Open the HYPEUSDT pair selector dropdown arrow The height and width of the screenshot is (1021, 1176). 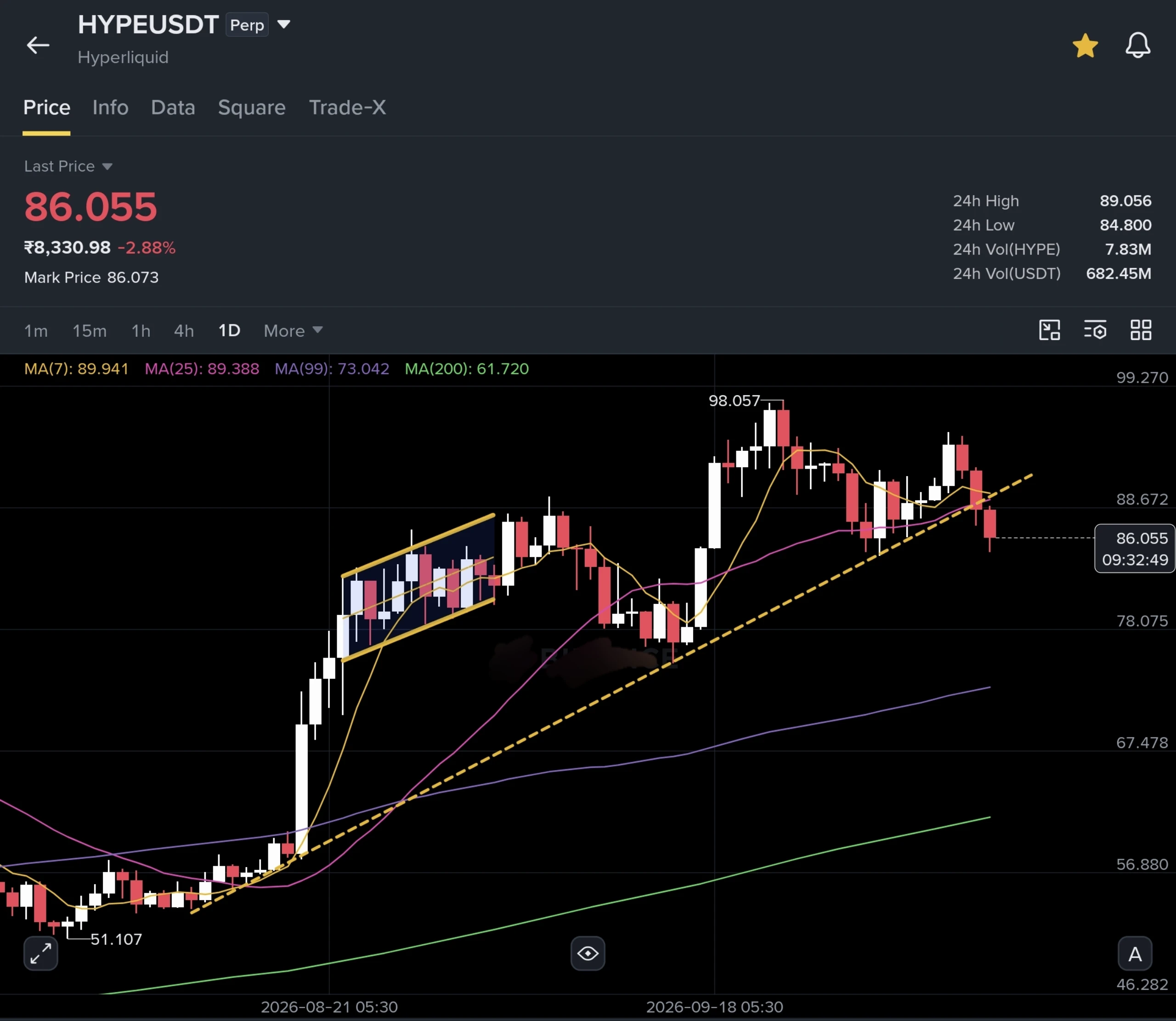click(x=283, y=24)
